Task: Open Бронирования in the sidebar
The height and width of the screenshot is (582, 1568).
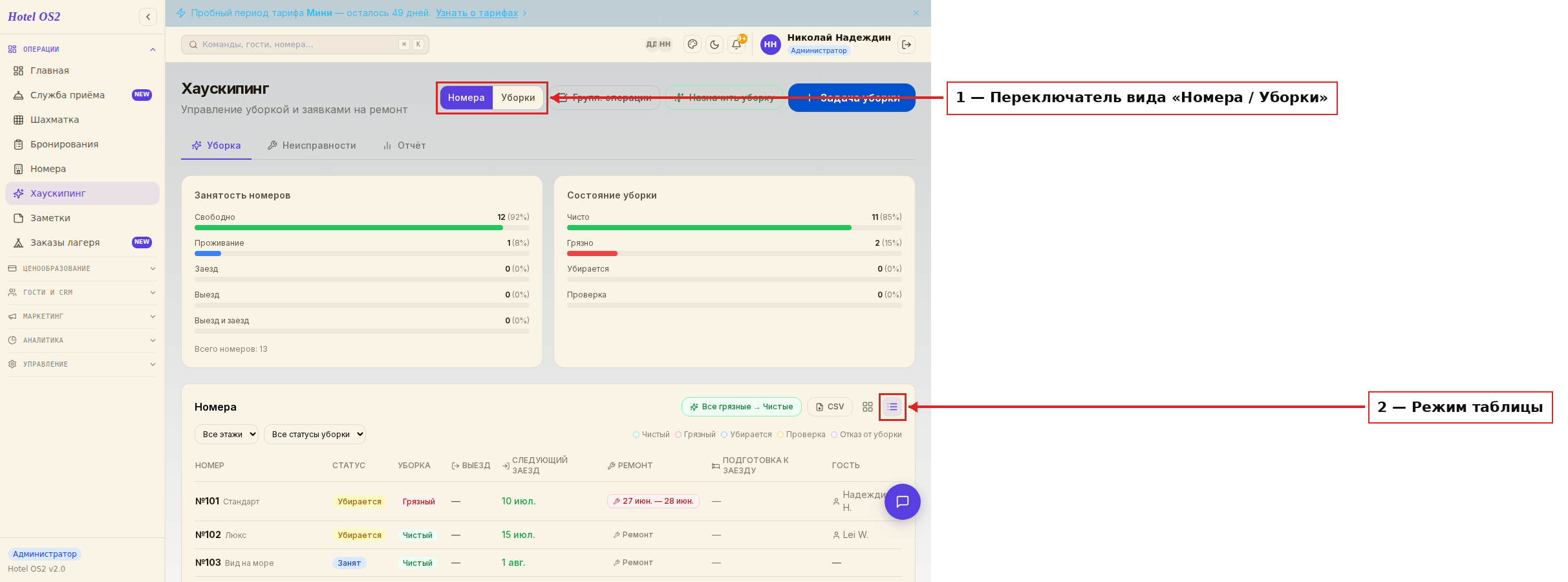Action: coord(82,144)
